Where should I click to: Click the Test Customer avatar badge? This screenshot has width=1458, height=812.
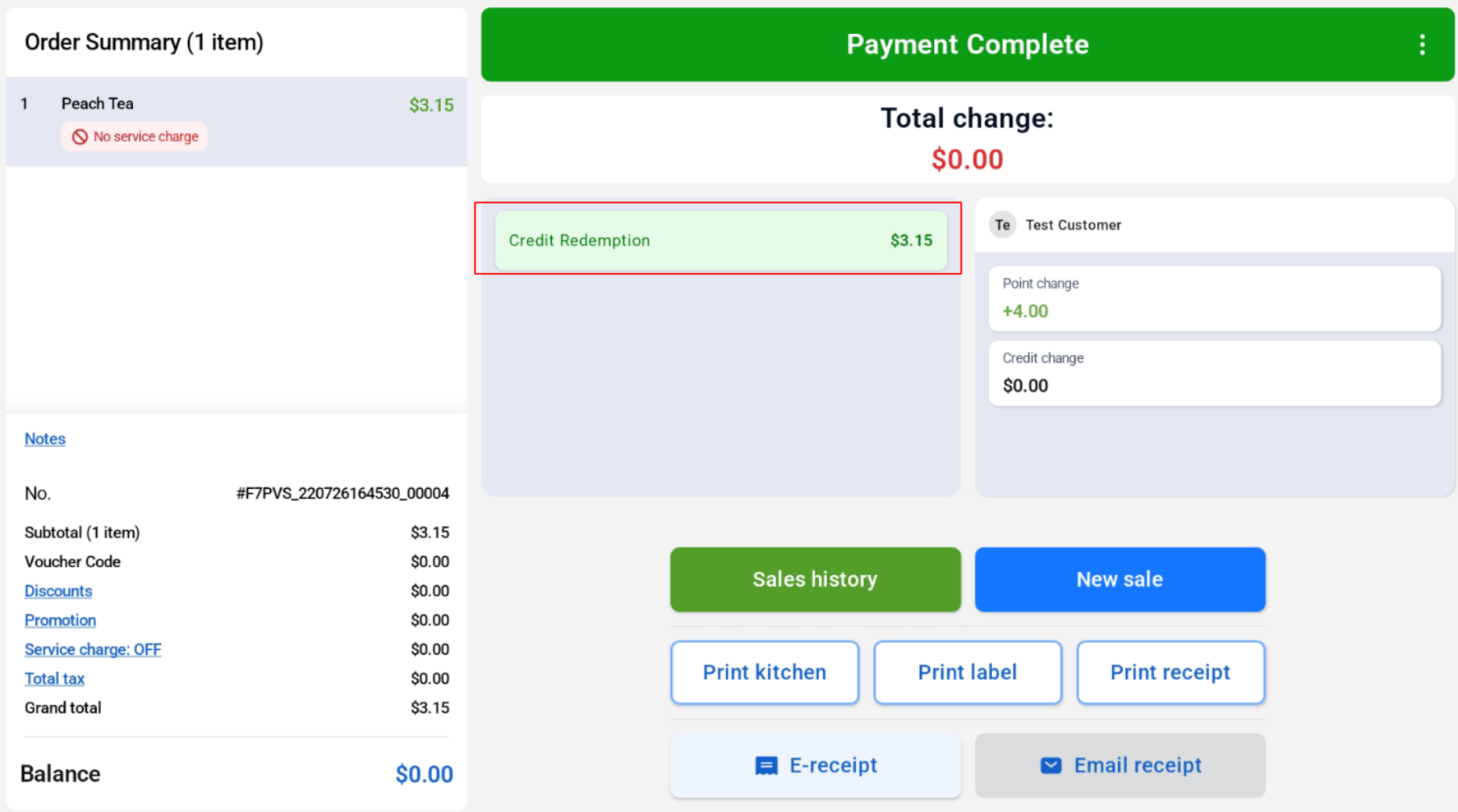(1002, 225)
